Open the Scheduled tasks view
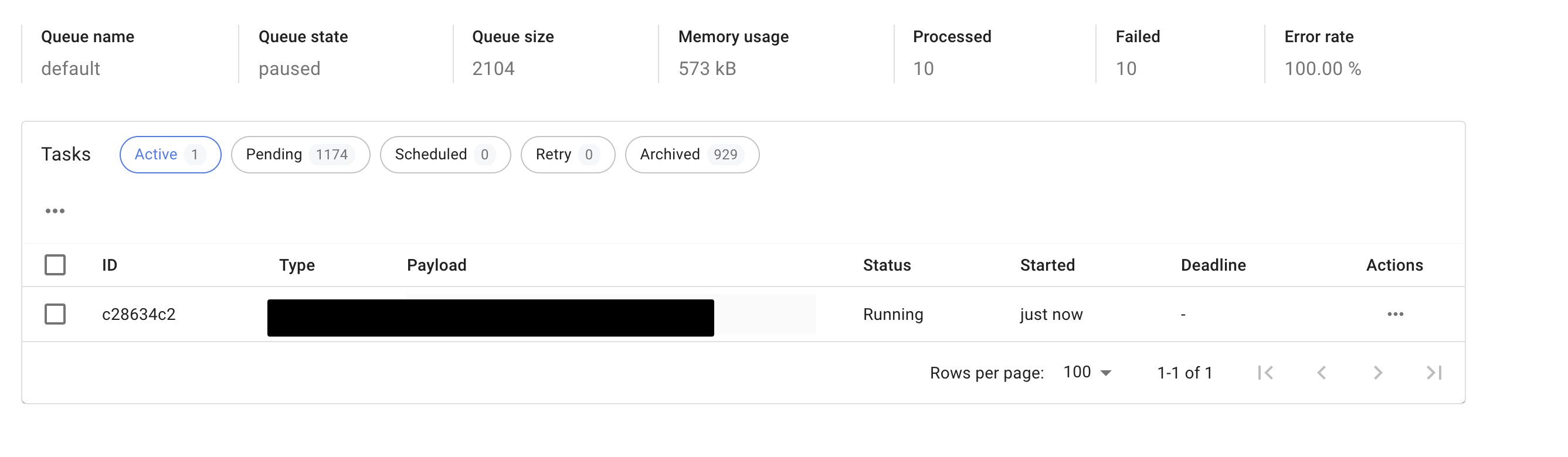This screenshot has width=1568, height=457. point(445,154)
